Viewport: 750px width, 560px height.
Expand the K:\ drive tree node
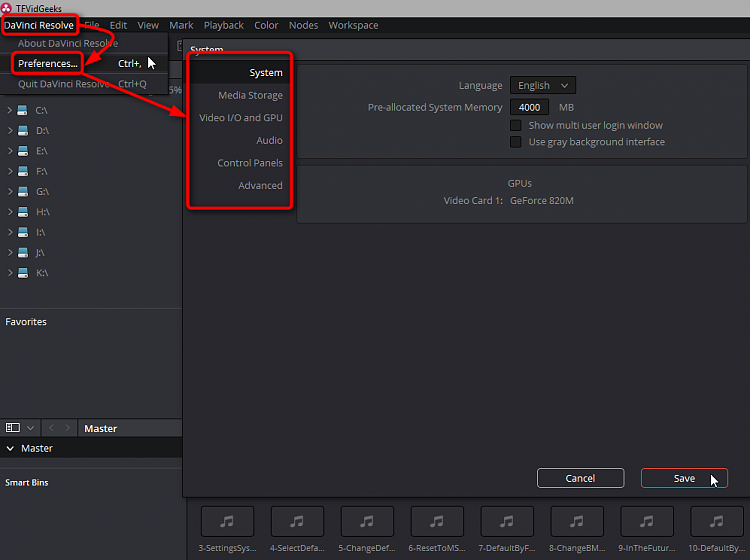pos(10,273)
